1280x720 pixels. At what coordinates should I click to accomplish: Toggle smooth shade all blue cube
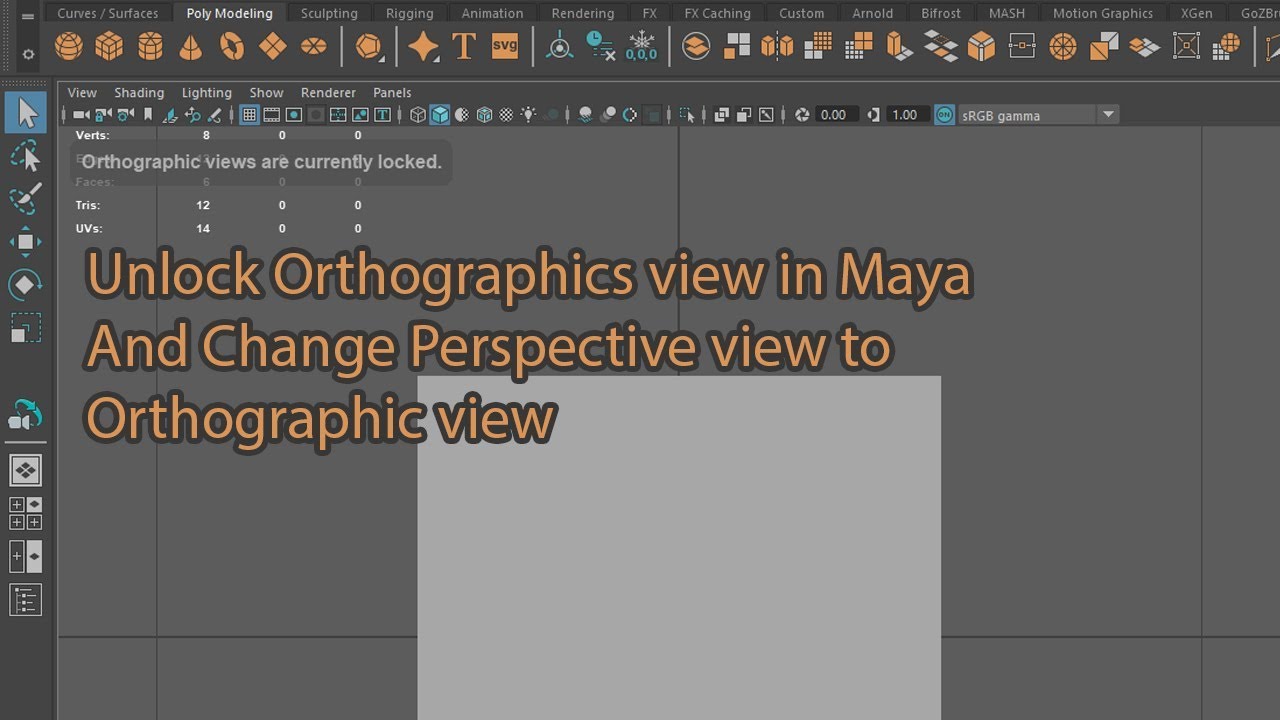[440, 115]
